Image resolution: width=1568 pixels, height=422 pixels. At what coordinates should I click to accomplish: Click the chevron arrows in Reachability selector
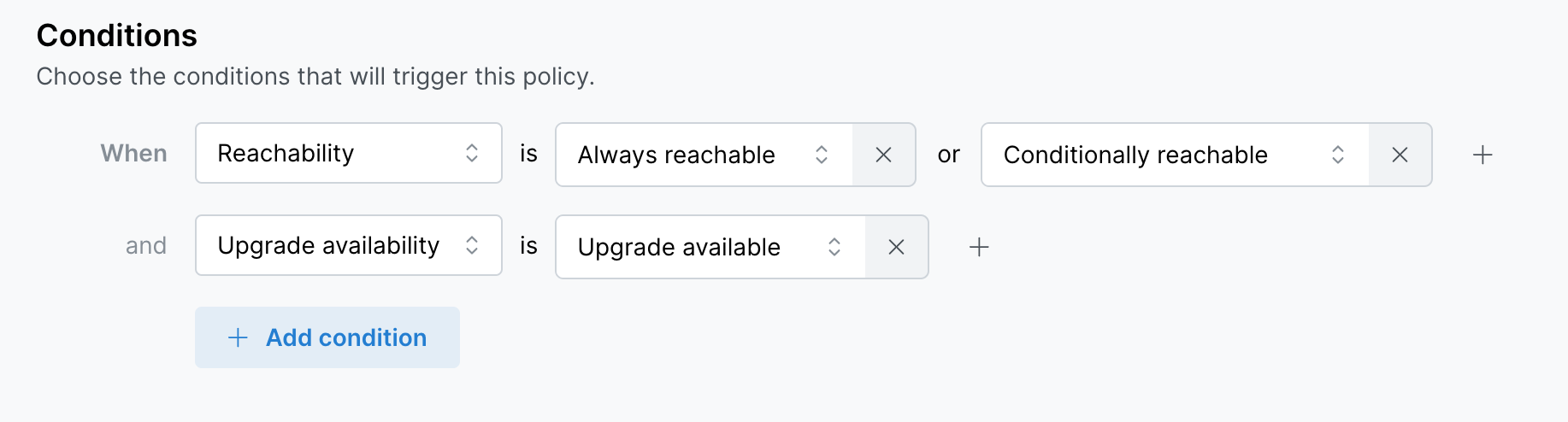pyautogui.click(x=472, y=153)
